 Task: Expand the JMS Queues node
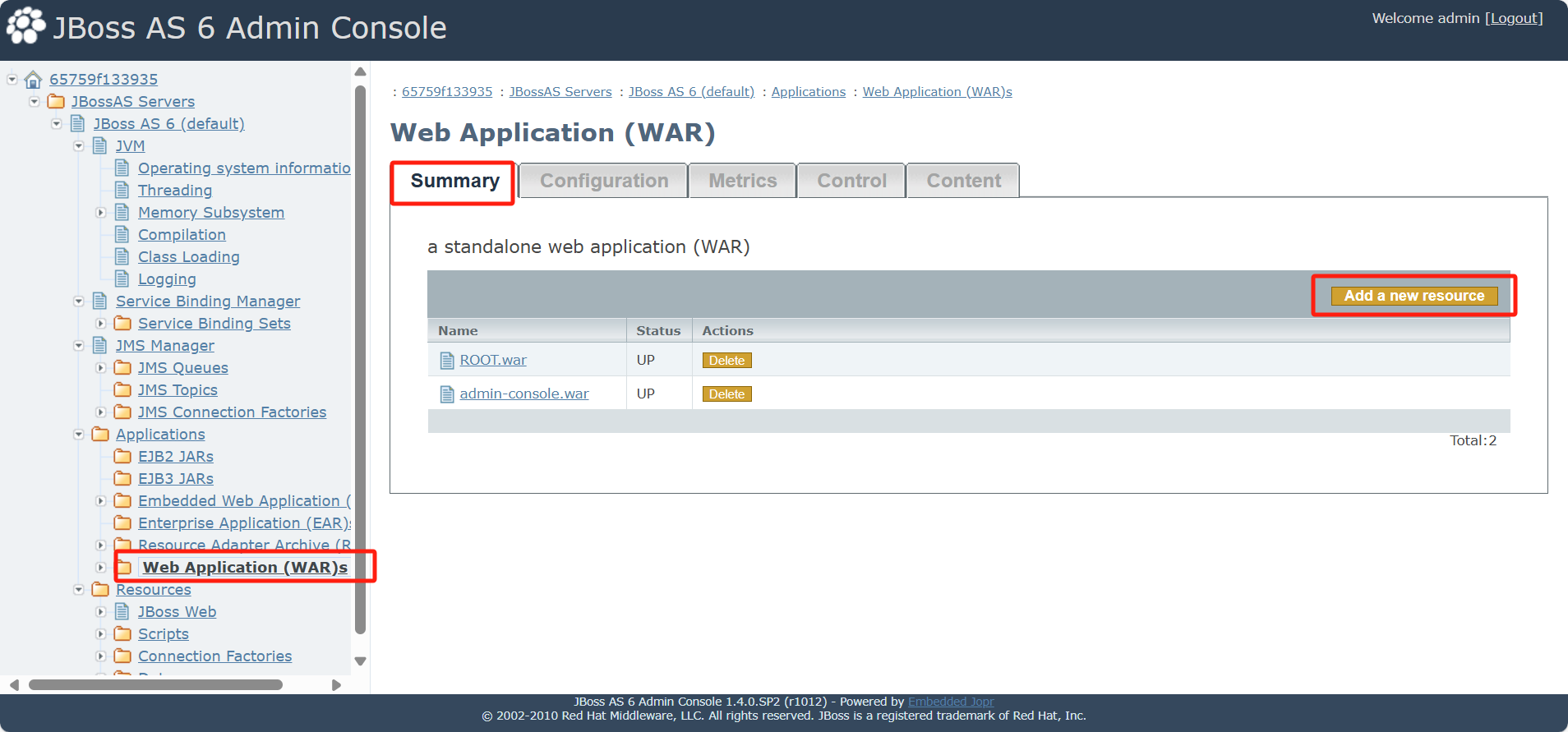point(101,368)
